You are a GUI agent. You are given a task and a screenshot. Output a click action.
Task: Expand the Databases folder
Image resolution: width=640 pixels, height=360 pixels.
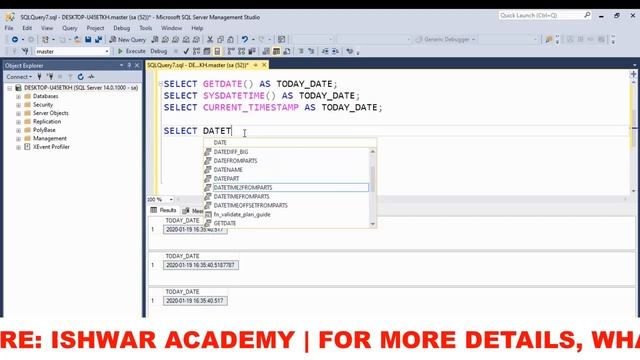tap(18, 96)
